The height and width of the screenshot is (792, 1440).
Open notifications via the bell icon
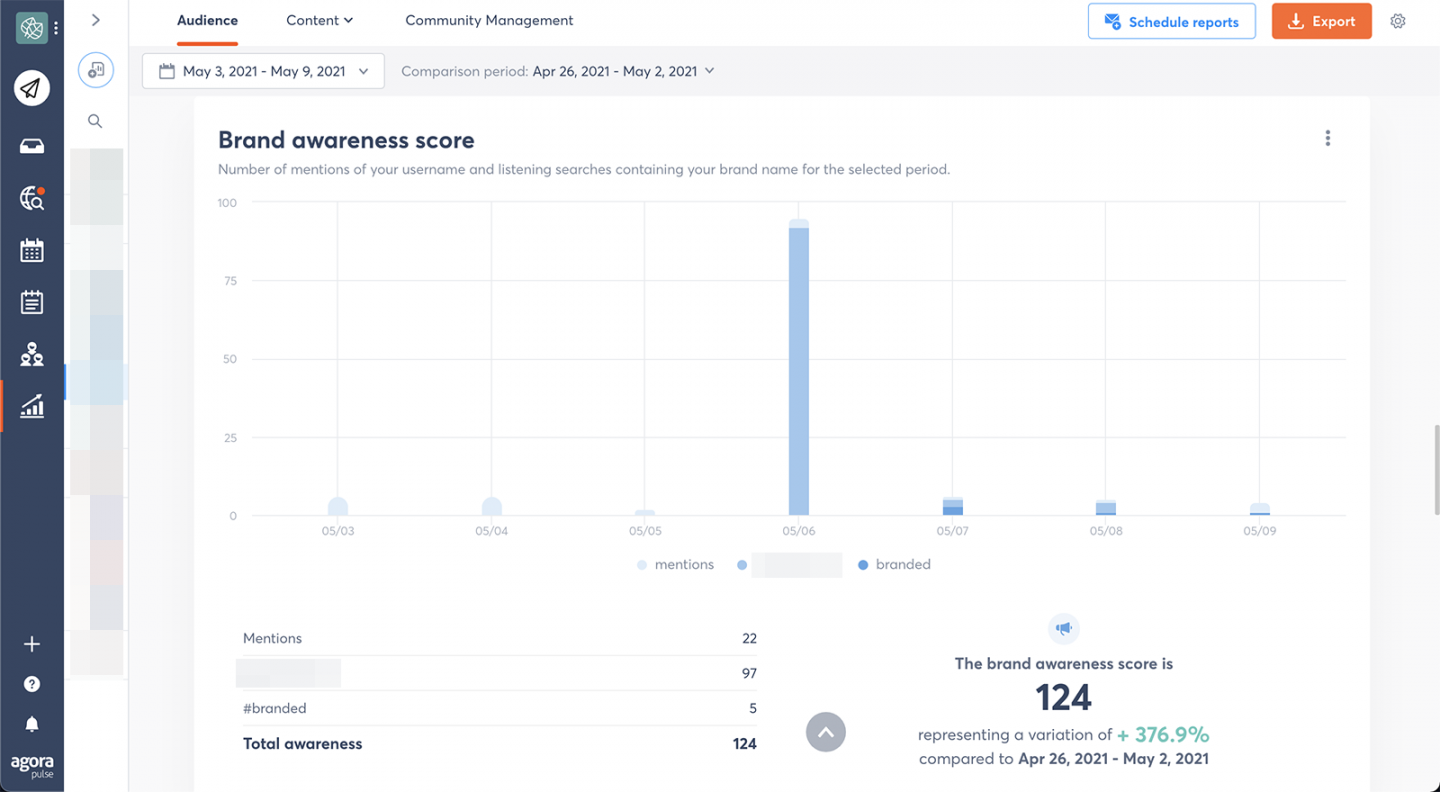(x=32, y=724)
